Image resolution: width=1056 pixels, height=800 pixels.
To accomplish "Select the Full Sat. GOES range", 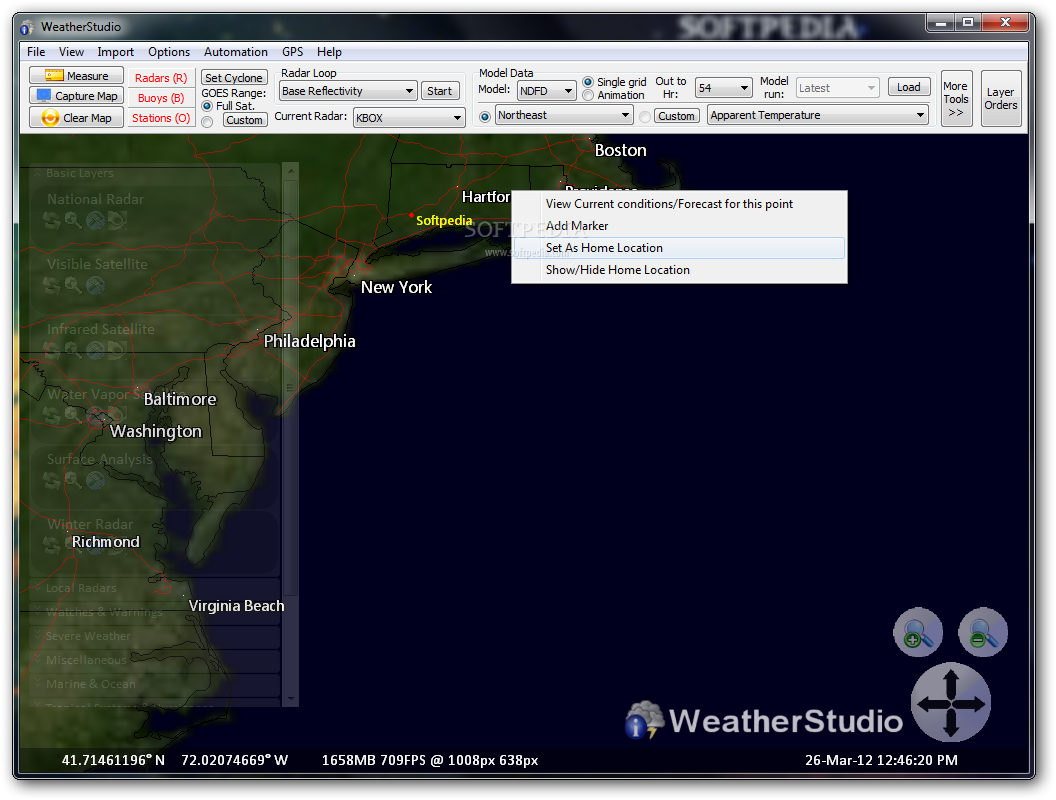I will coord(207,106).
